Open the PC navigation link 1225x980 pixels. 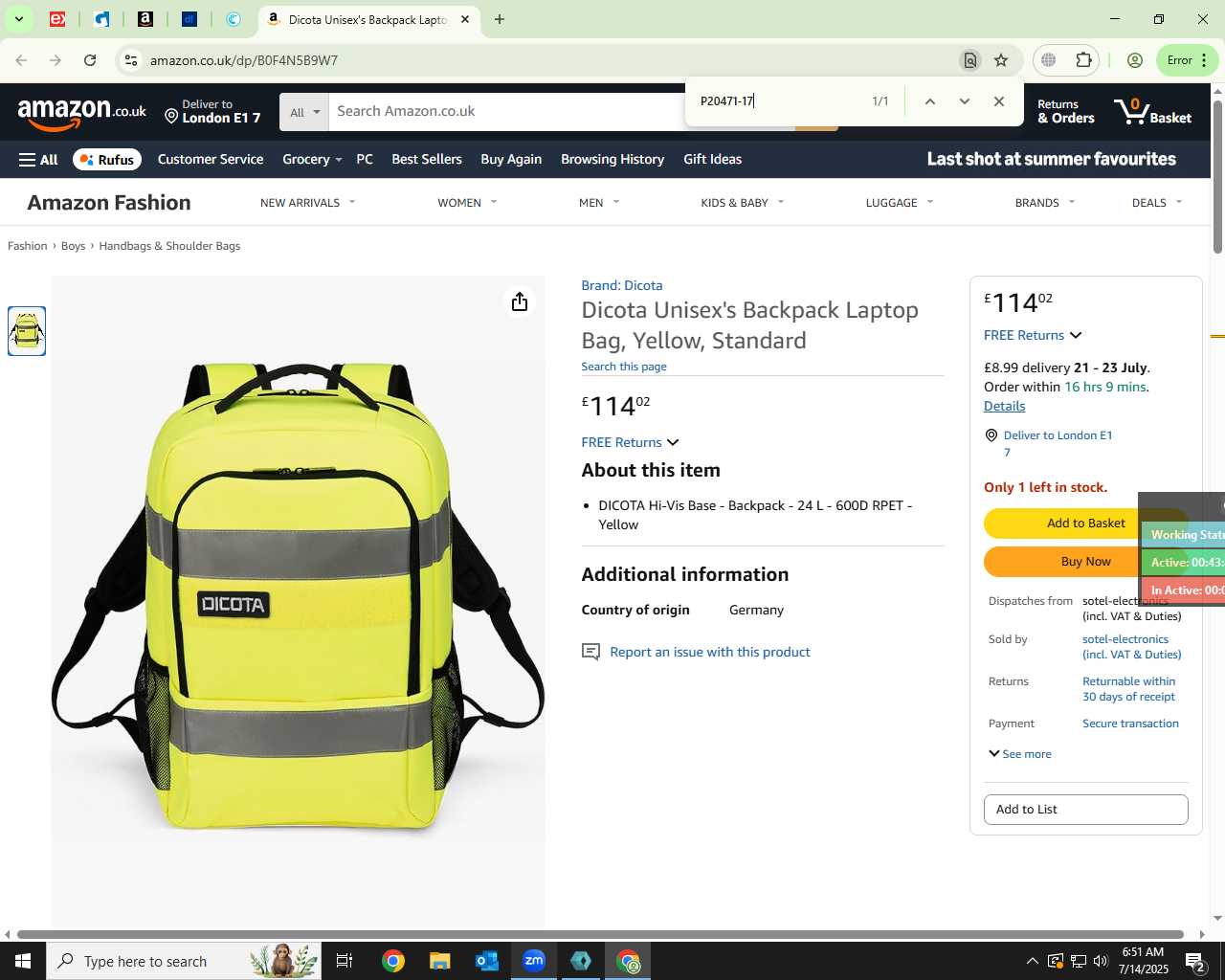365,160
